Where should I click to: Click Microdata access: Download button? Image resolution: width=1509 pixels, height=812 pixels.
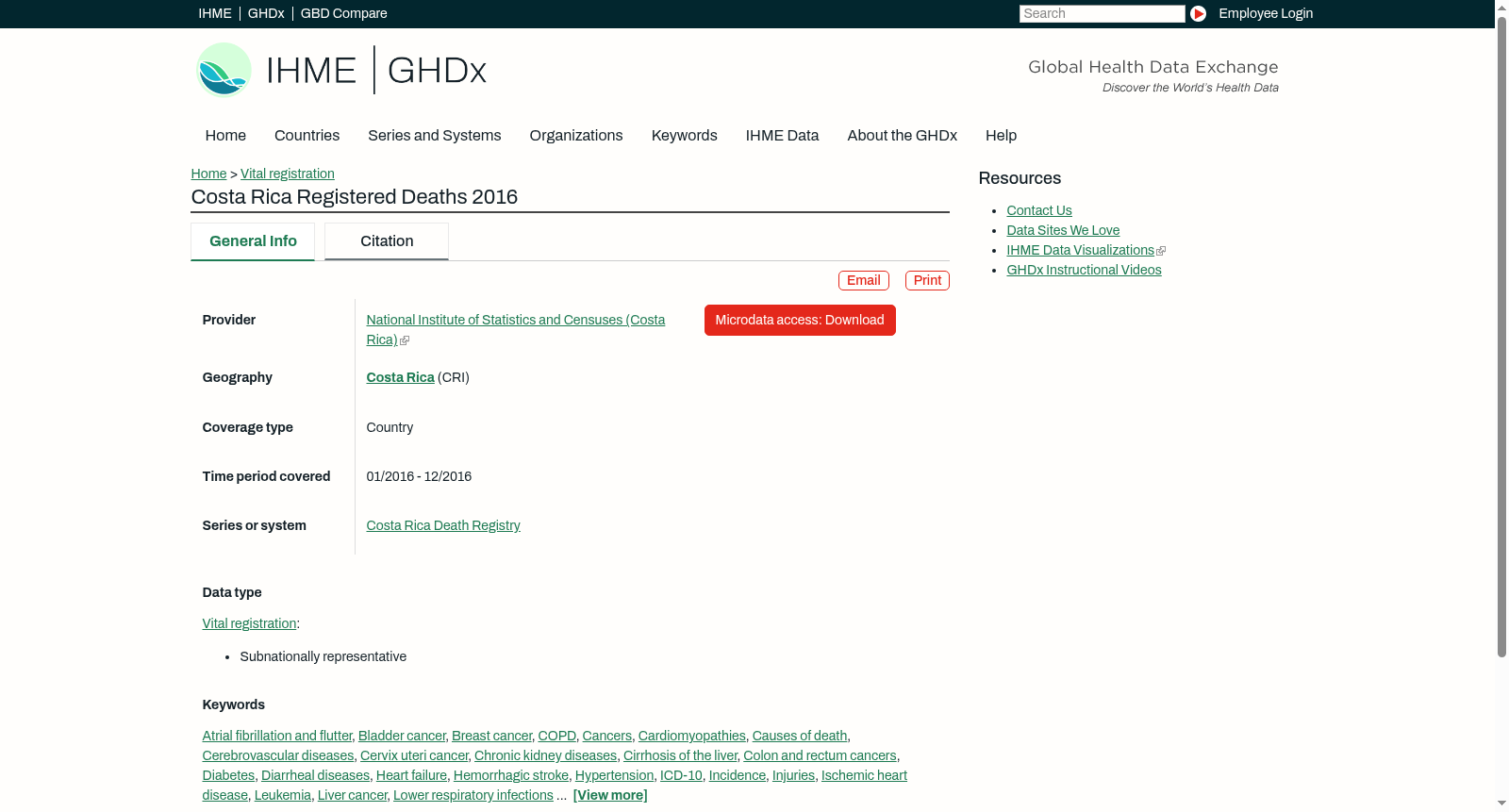coord(800,320)
